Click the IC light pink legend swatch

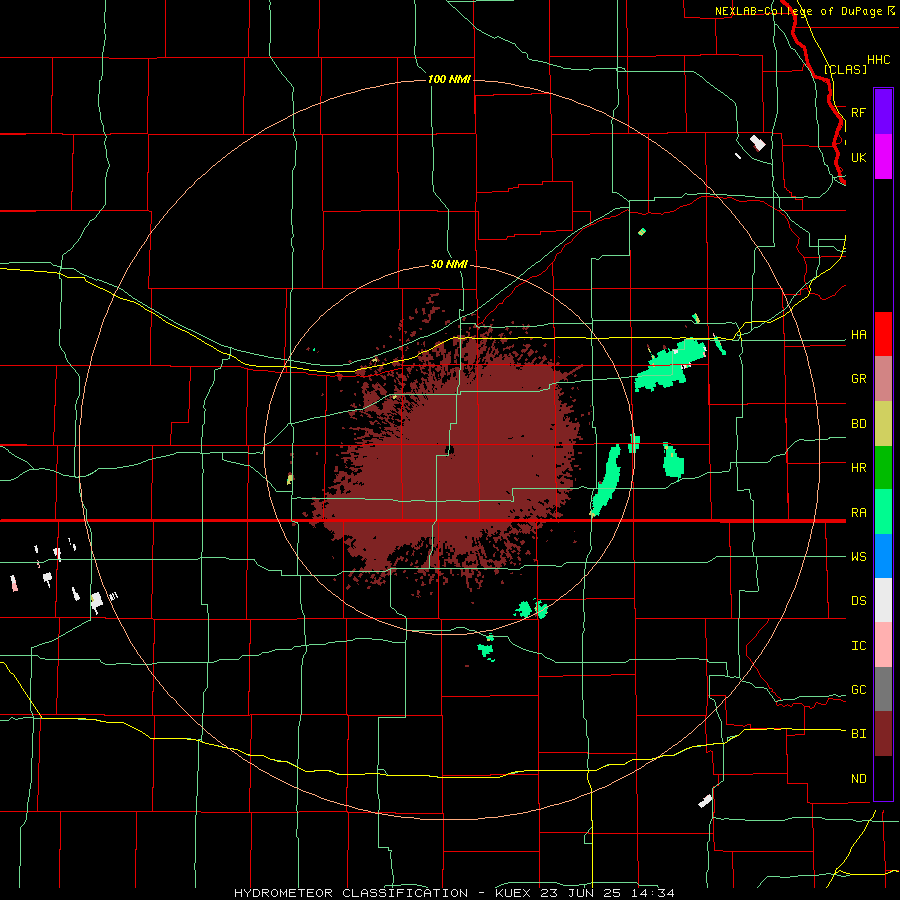coord(883,645)
